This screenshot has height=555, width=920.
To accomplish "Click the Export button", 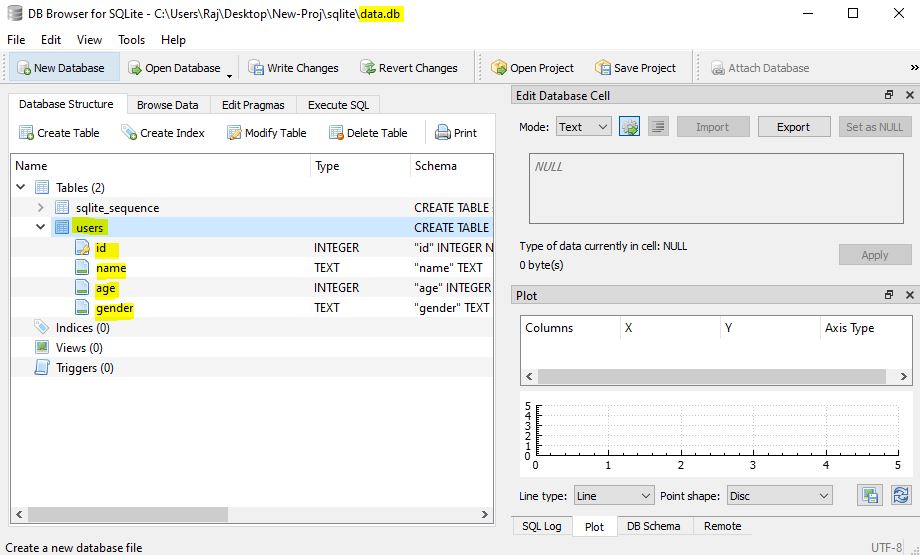I will pyautogui.click(x=793, y=127).
